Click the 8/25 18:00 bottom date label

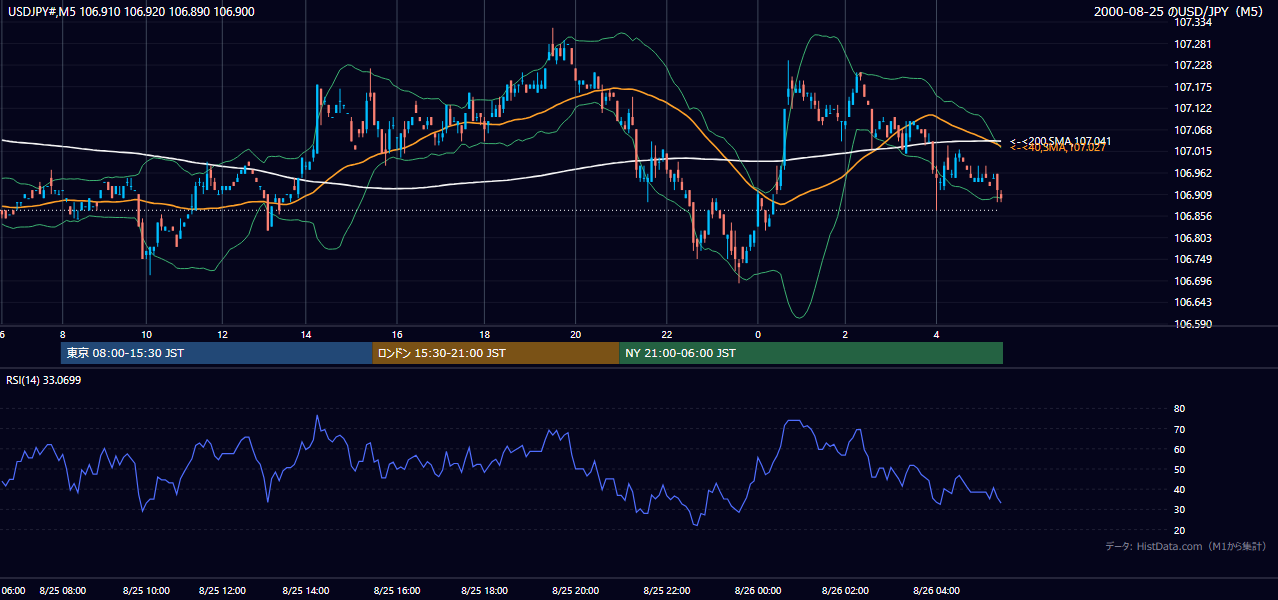pos(485,590)
